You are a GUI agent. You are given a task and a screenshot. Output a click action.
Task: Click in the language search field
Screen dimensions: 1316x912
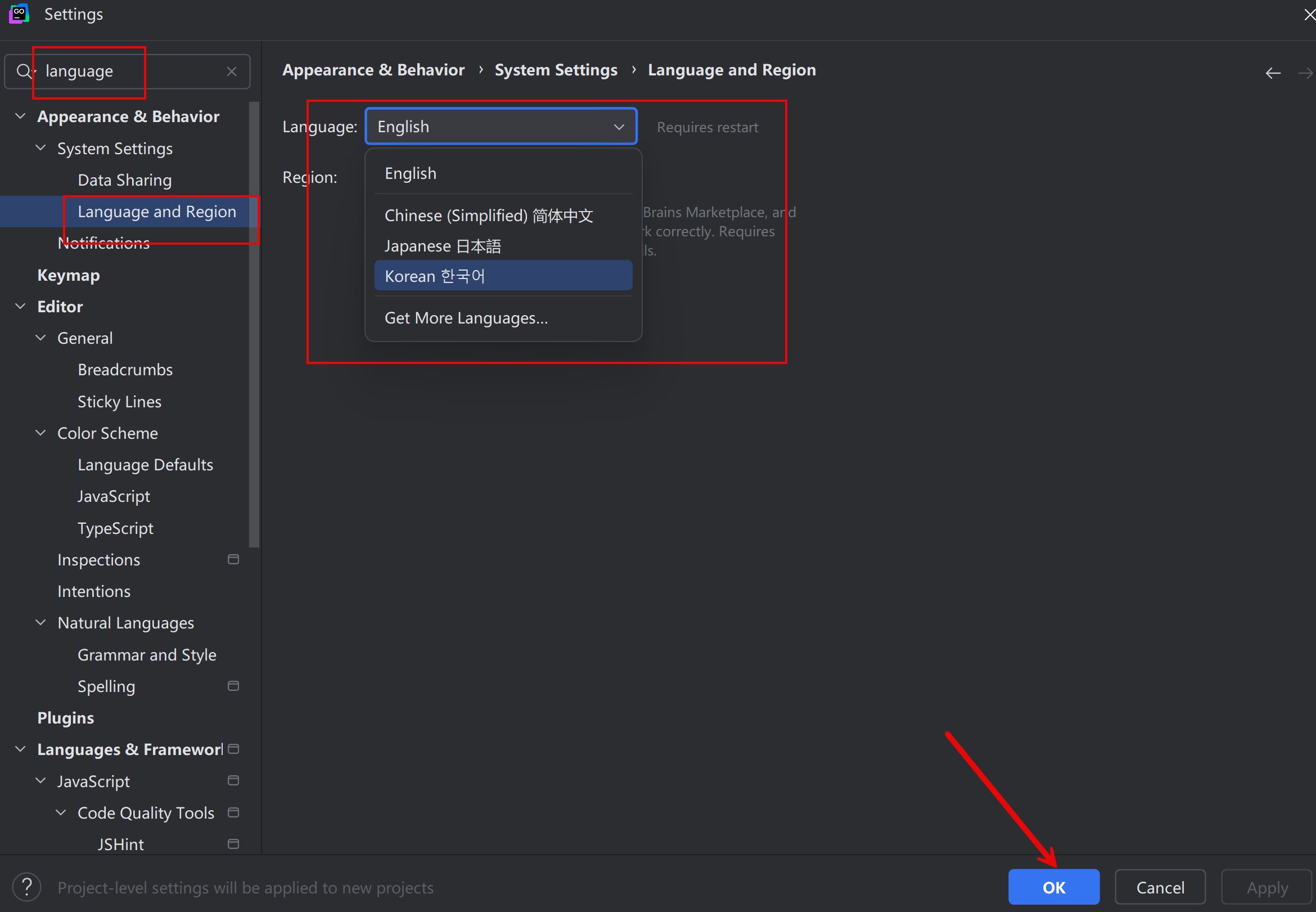coord(132,71)
